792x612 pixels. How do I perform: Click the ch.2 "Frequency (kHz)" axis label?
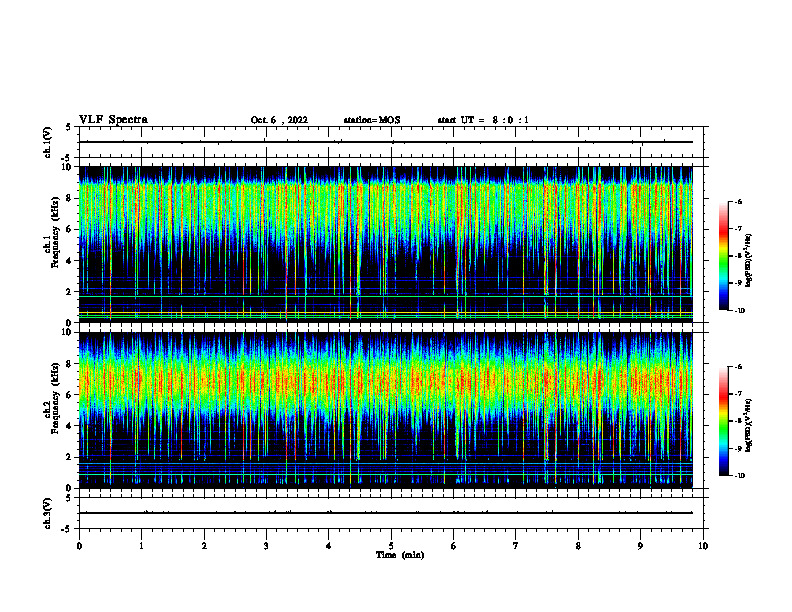coord(55,398)
